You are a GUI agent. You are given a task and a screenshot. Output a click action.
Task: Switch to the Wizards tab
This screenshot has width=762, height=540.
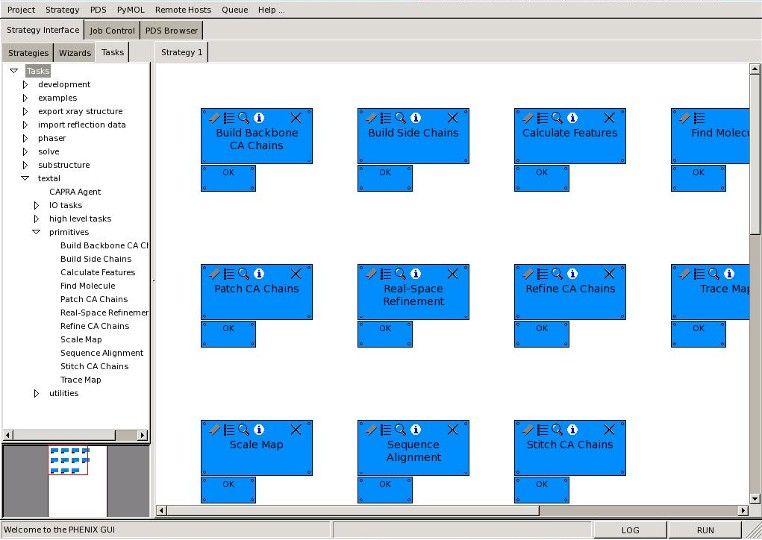(75, 53)
